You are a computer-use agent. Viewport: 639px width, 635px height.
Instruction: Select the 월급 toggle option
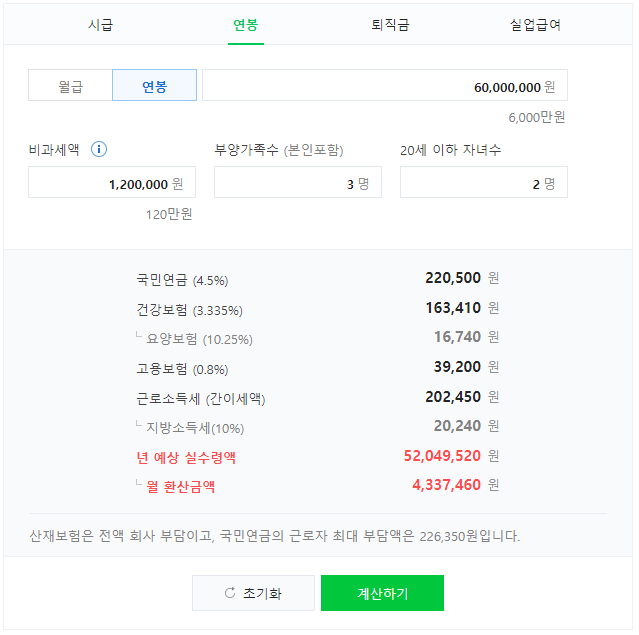tap(71, 85)
